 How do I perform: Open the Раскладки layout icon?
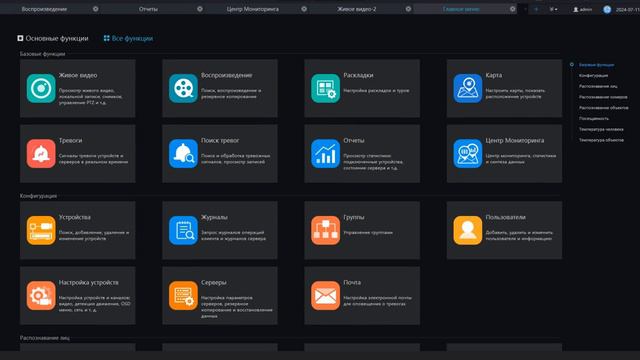click(325, 88)
